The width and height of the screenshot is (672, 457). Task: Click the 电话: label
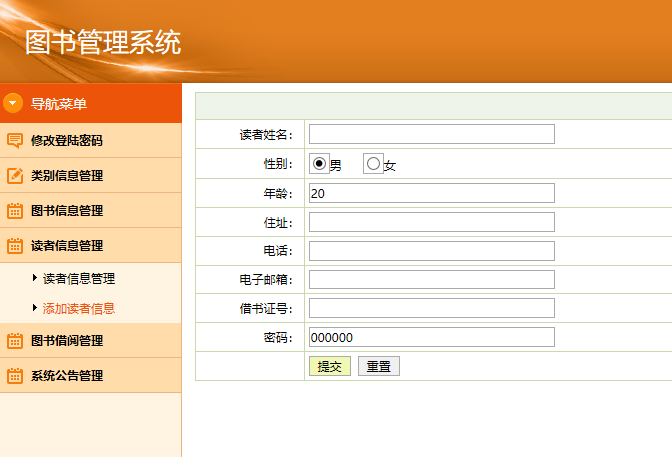[x=278, y=251]
